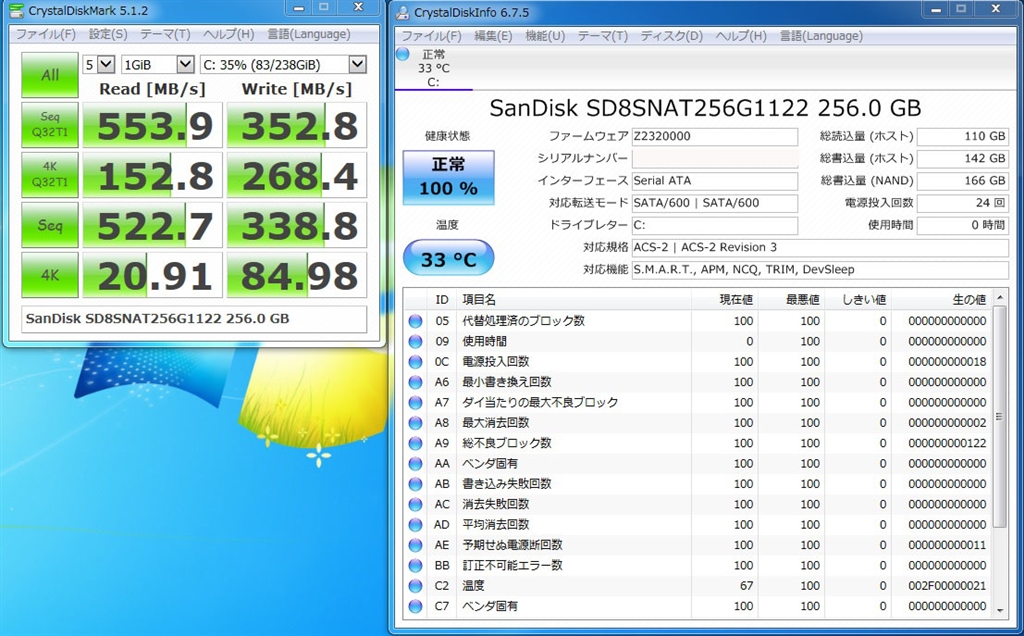Click status circle for ID A7 row
This screenshot has height=636, width=1024.
[415, 402]
